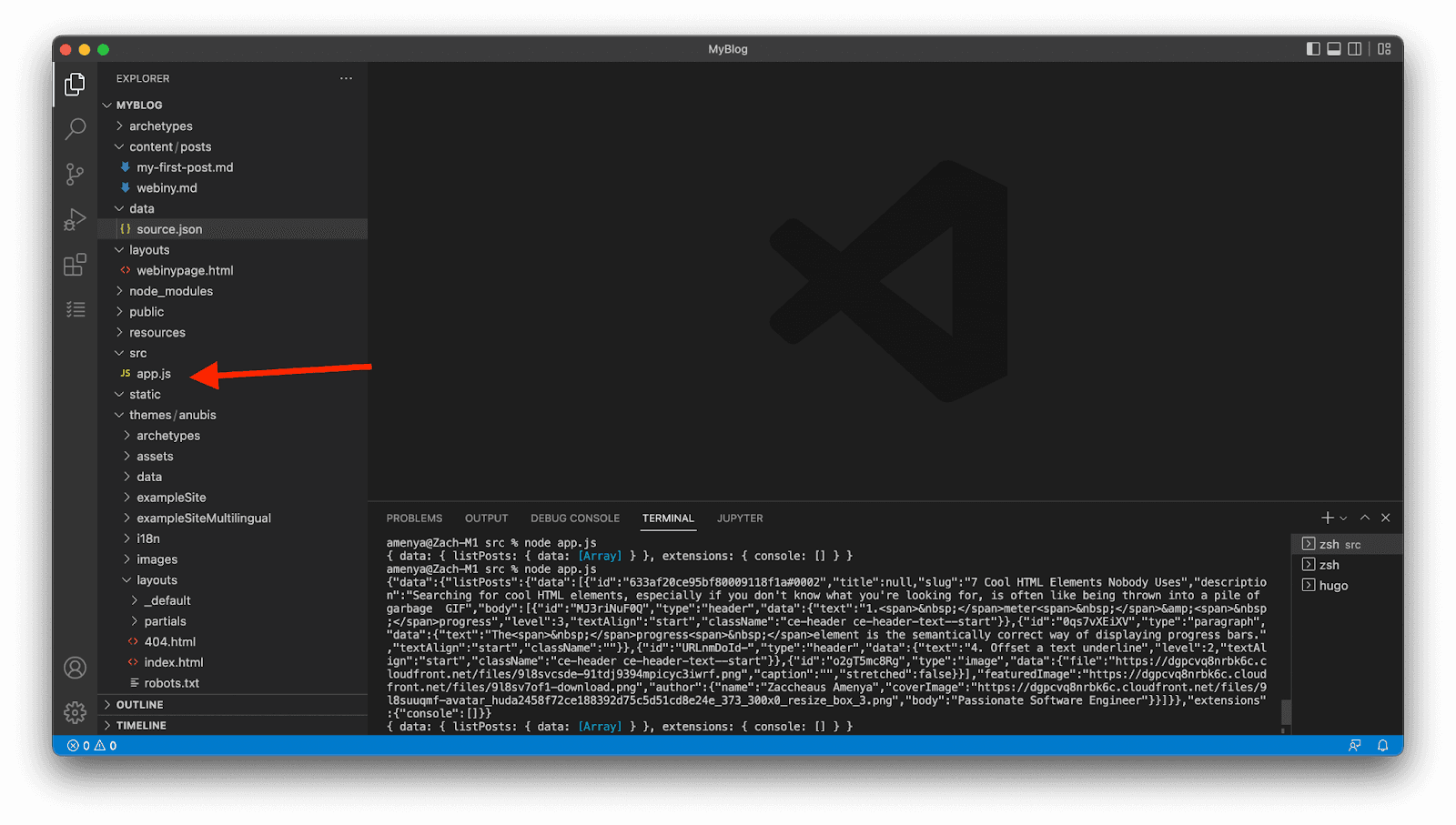Open the Search view in the activity bar
The width and height of the screenshot is (1456, 825).
(x=75, y=129)
